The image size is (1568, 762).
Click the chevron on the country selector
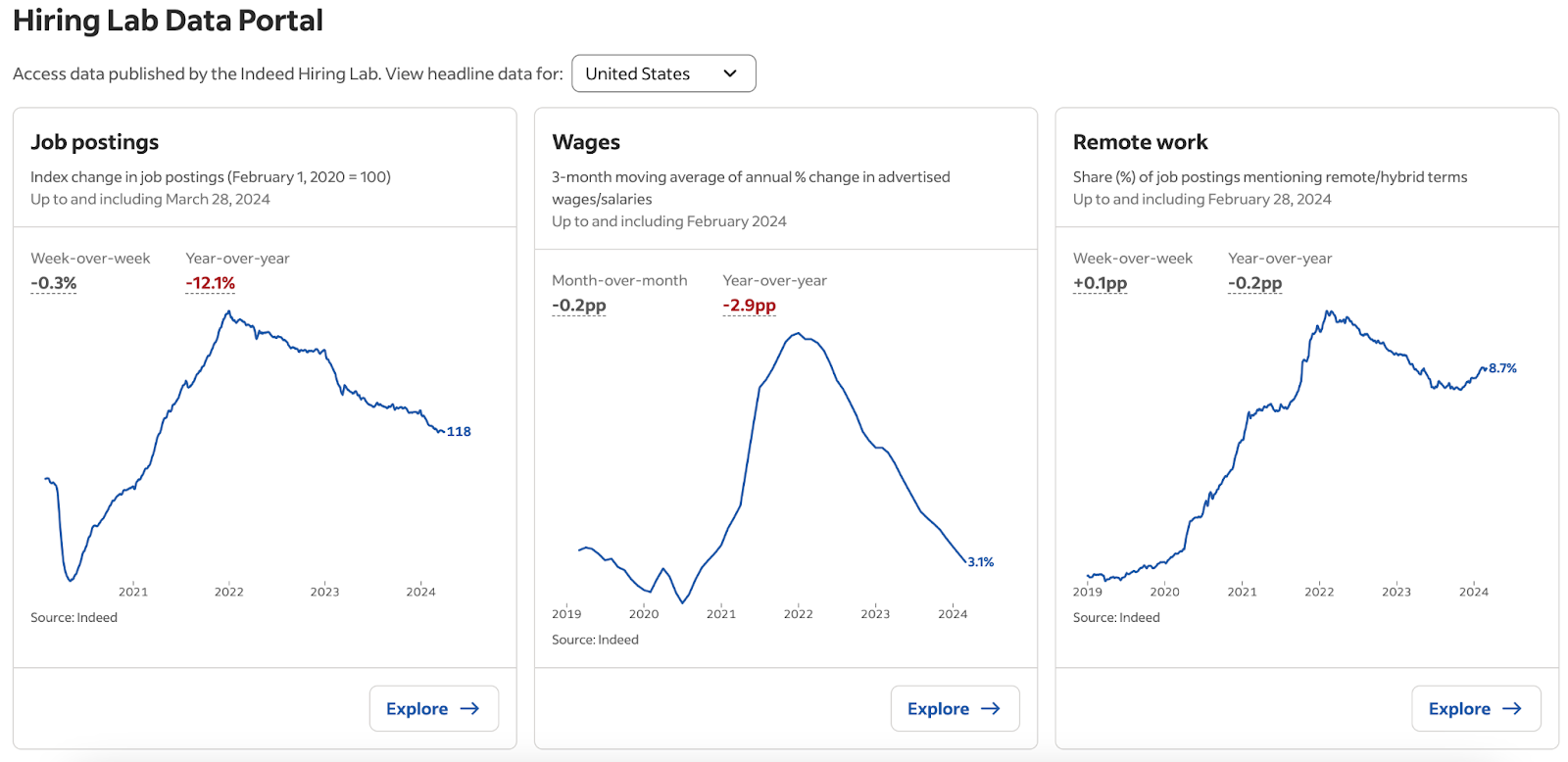(729, 72)
